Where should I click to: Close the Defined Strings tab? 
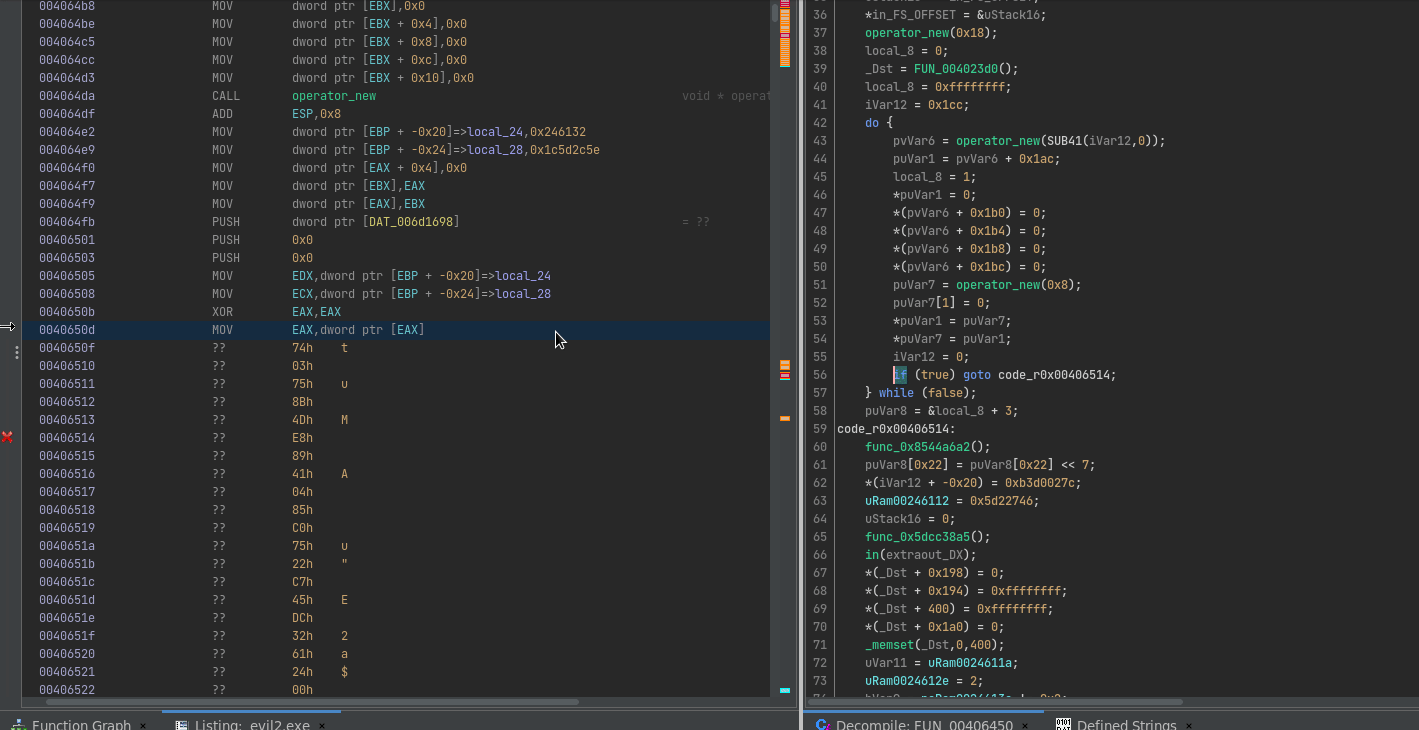[x=1188, y=725]
